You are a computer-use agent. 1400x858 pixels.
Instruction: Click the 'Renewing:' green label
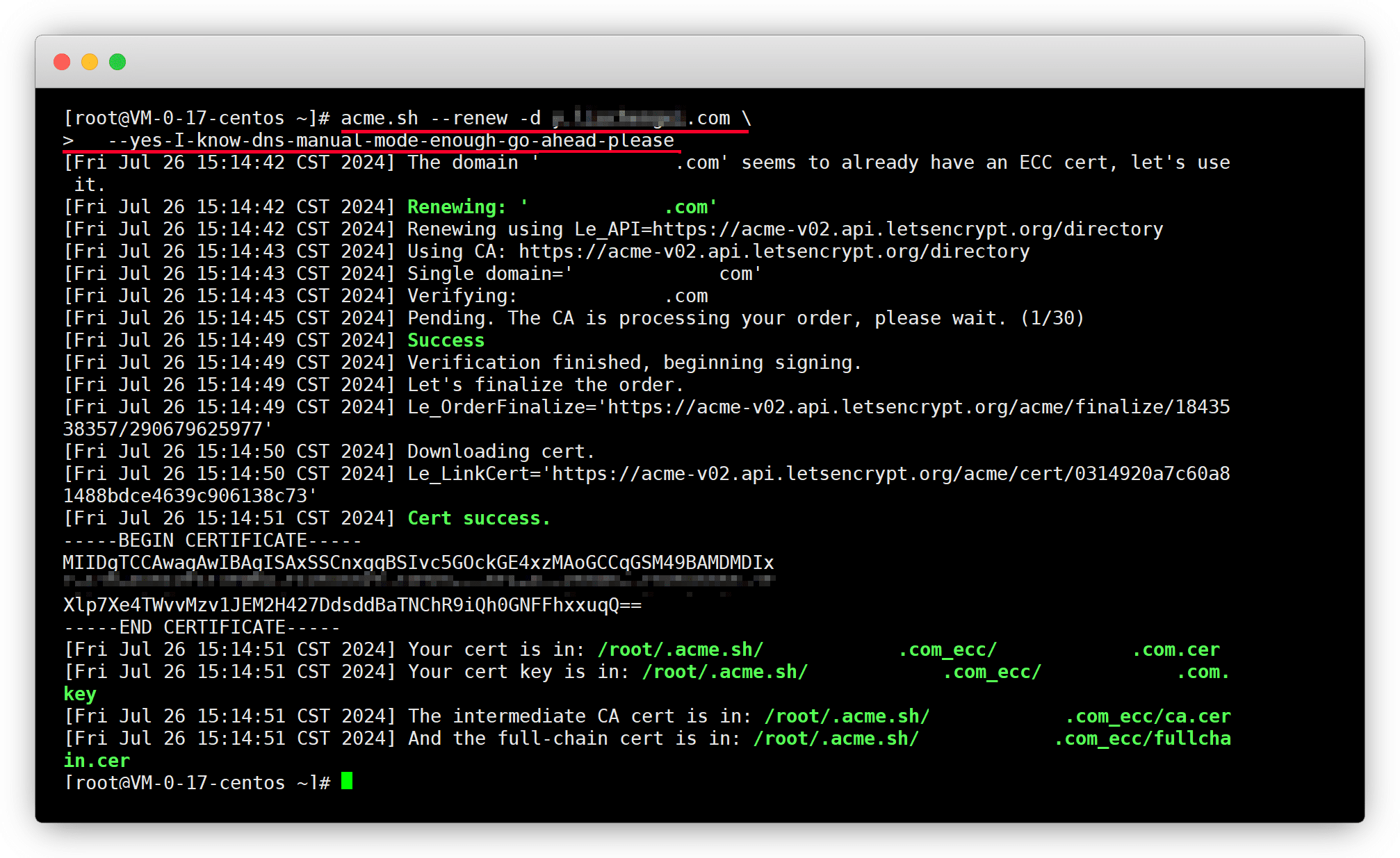tap(456, 207)
